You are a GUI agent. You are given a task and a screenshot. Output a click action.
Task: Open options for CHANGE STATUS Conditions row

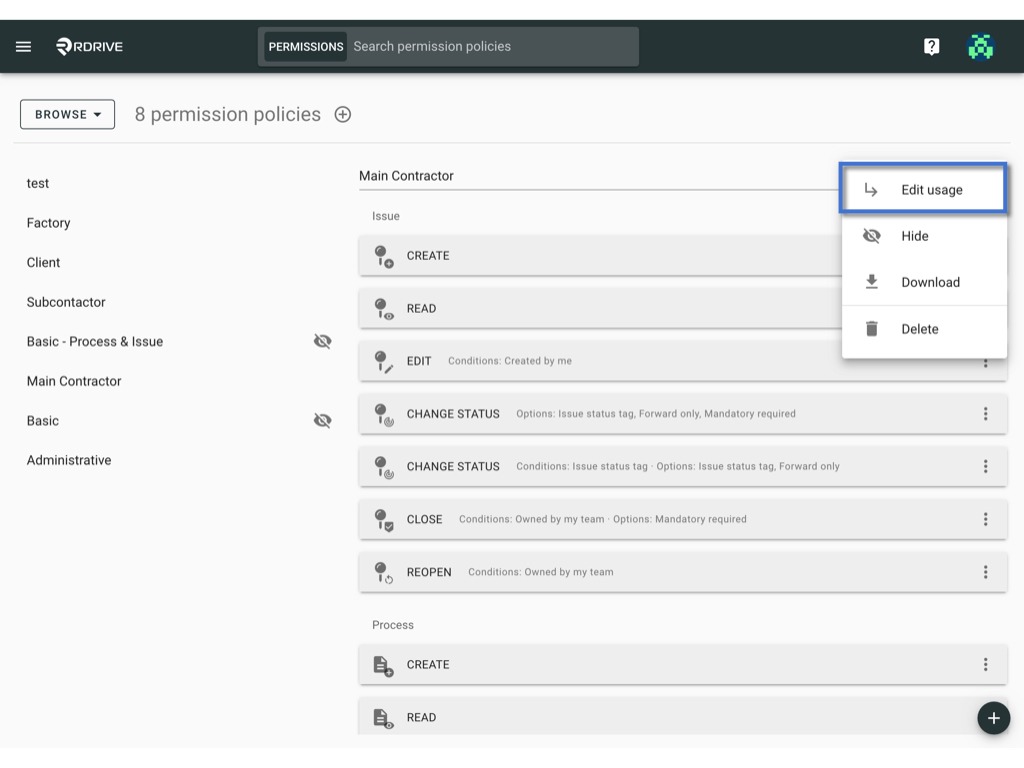click(x=985, y=466)
